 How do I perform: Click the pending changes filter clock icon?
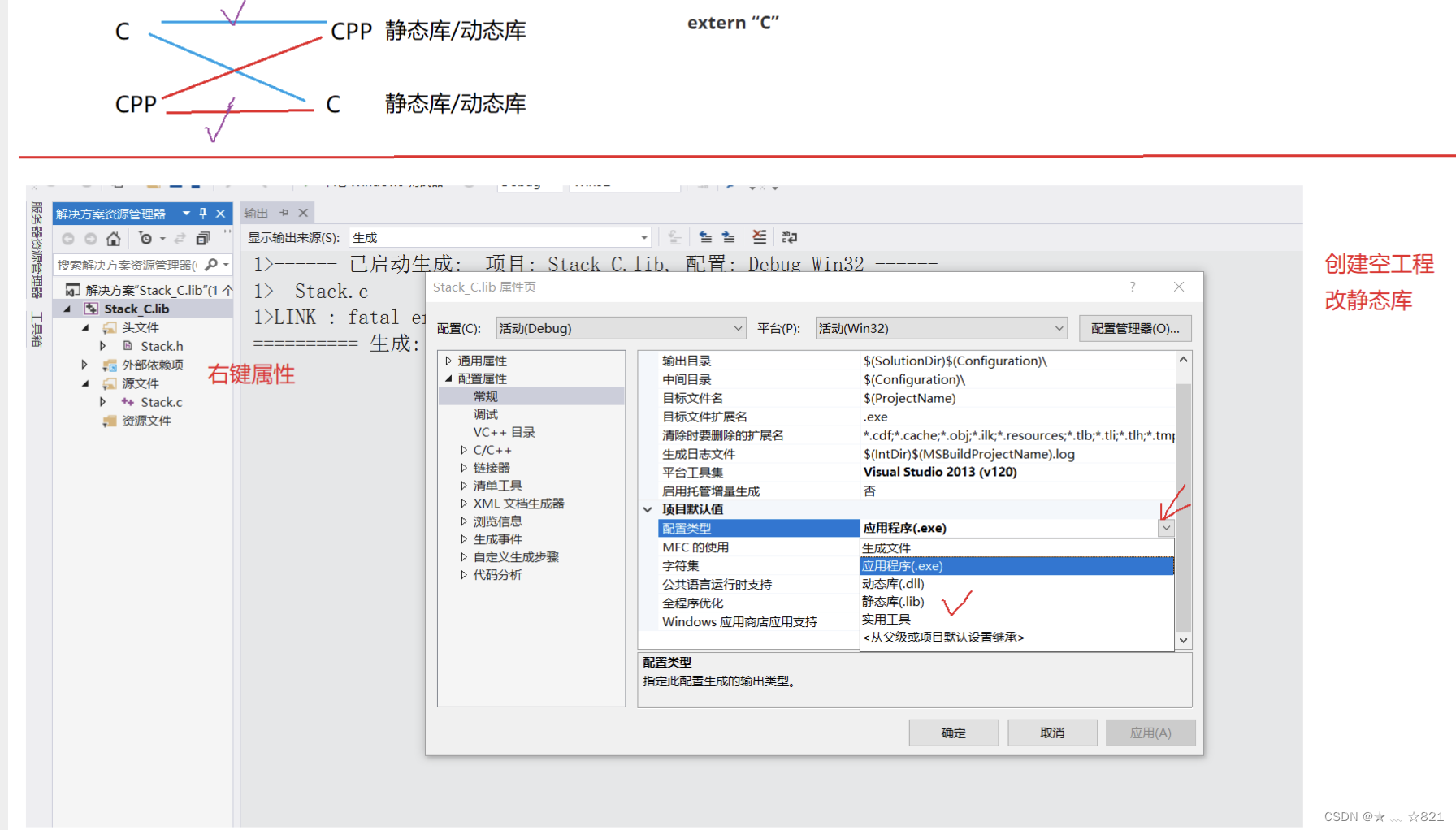click(x=145, y=238)
